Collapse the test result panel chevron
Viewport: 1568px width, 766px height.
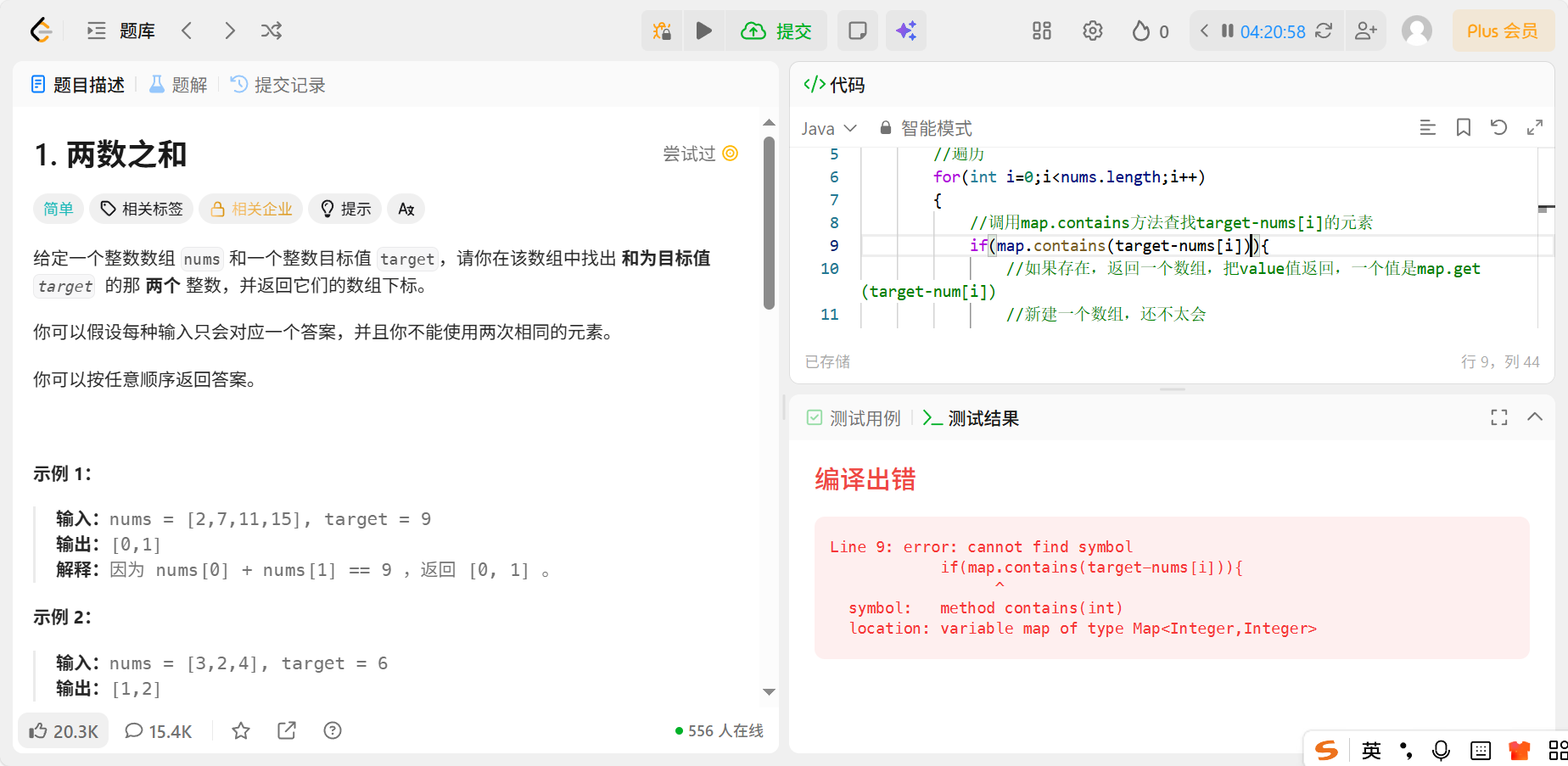(x=1535, y=417)
